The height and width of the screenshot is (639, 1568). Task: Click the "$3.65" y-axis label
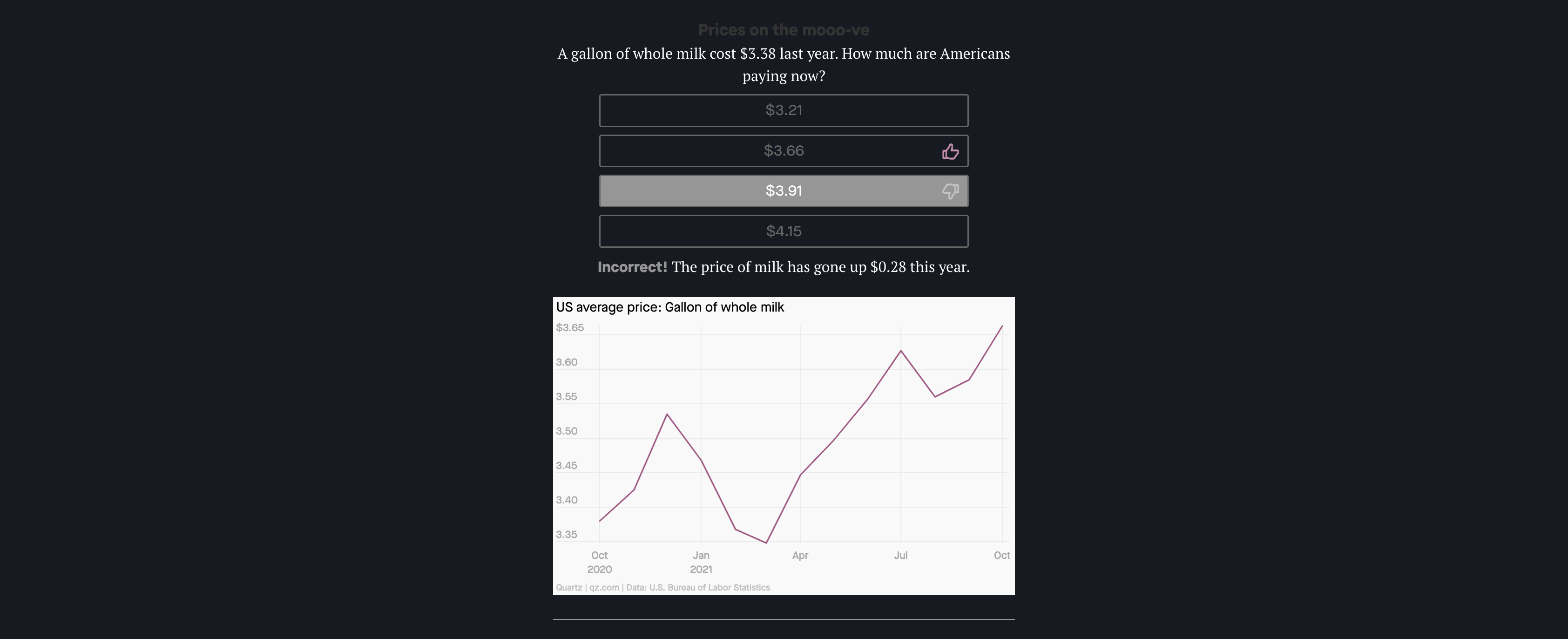570,328
